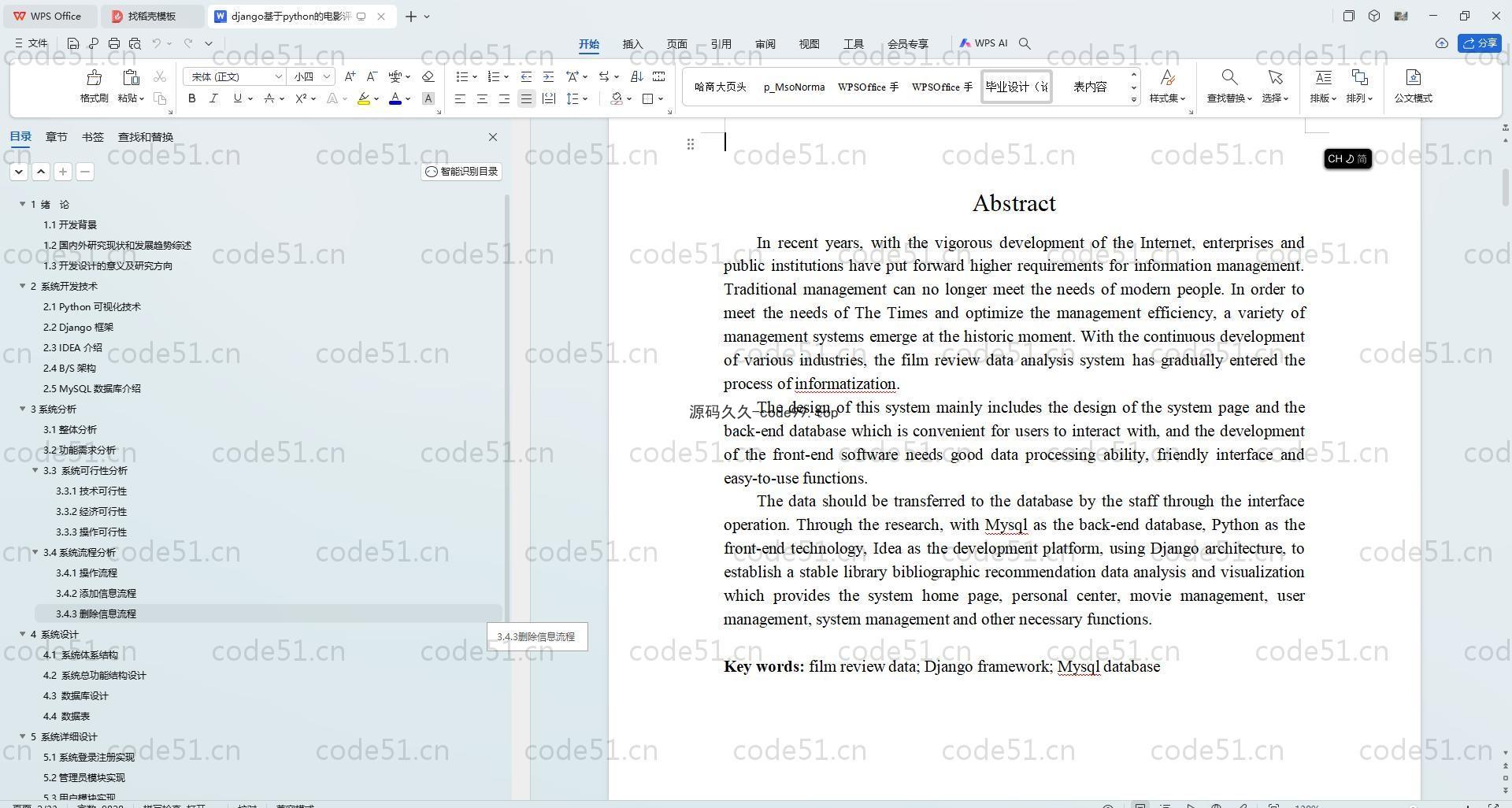
Task: Open numbered list dropdown arrow
Action: pyautogui.click(x=506, y=76)
